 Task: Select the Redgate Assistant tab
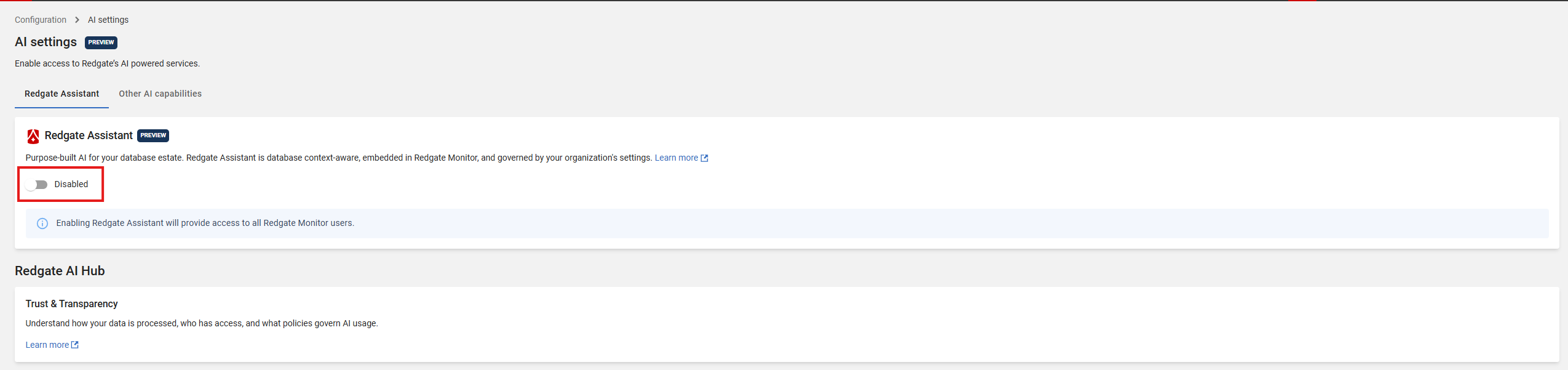(x=61, y=94)
